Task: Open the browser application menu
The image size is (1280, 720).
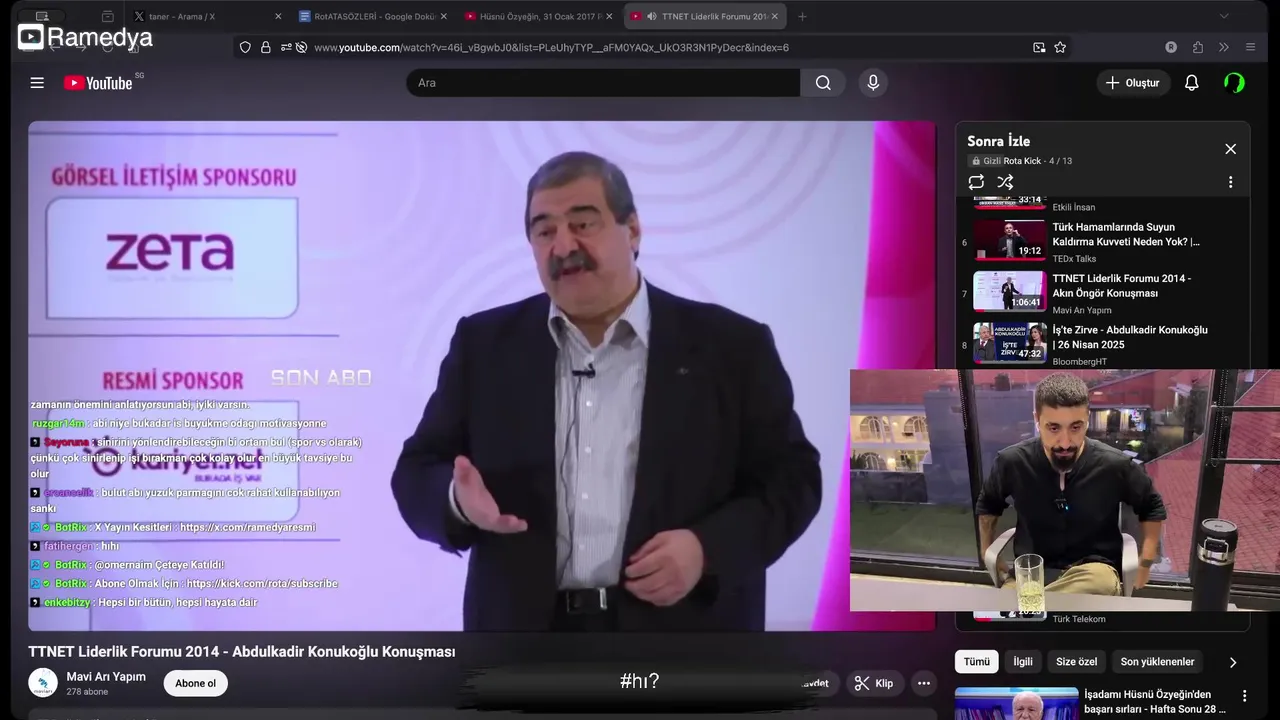Action: pos(1250,47)
